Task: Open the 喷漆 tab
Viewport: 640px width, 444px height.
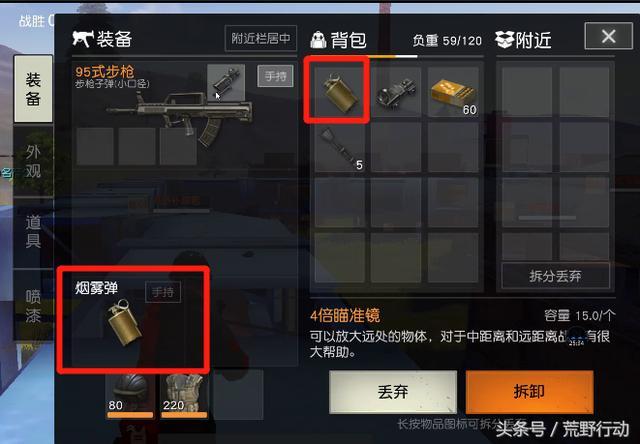Action: [33, 306]
